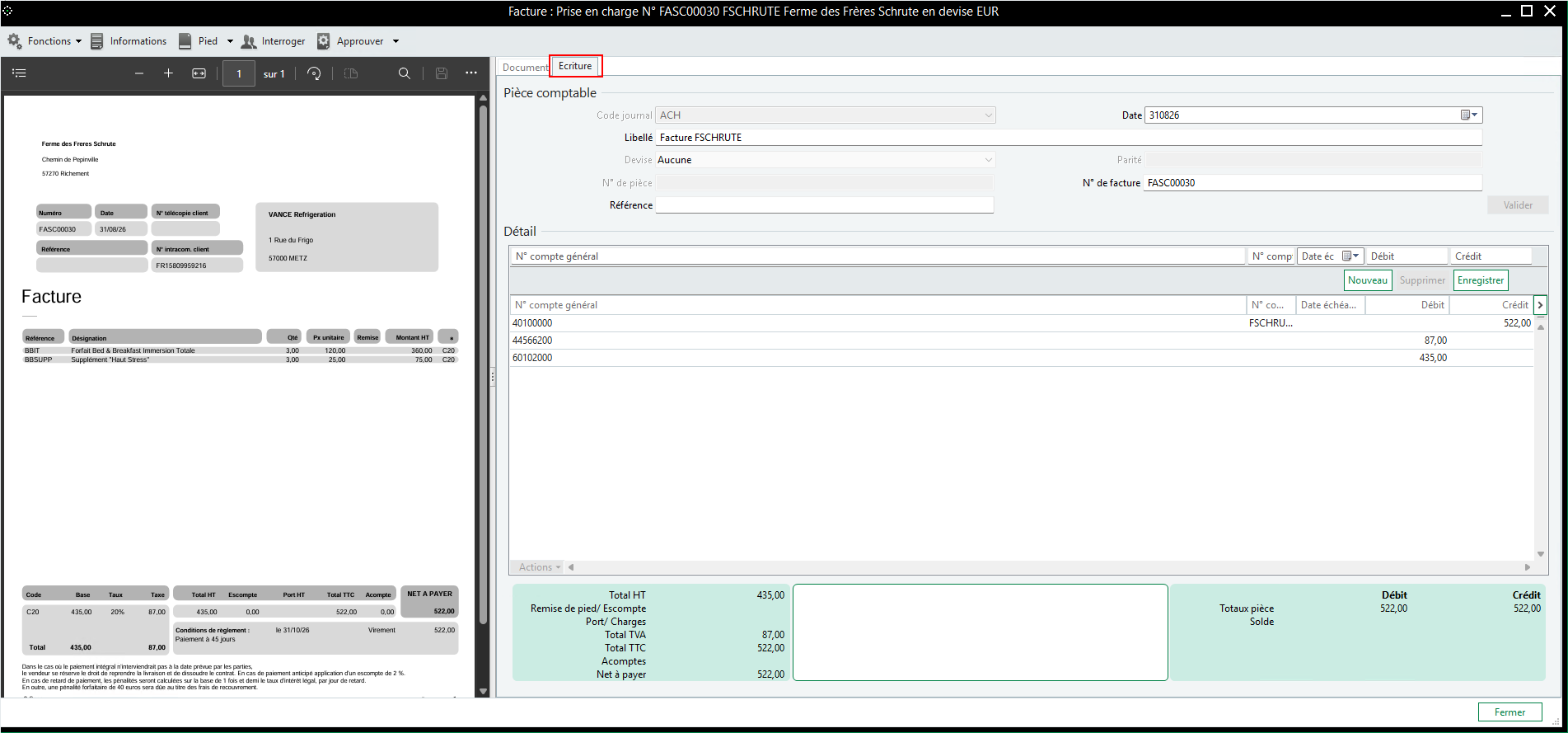1568x733 pixels.
Task: Select the Ecriture tab
Action: pos(575,66)
